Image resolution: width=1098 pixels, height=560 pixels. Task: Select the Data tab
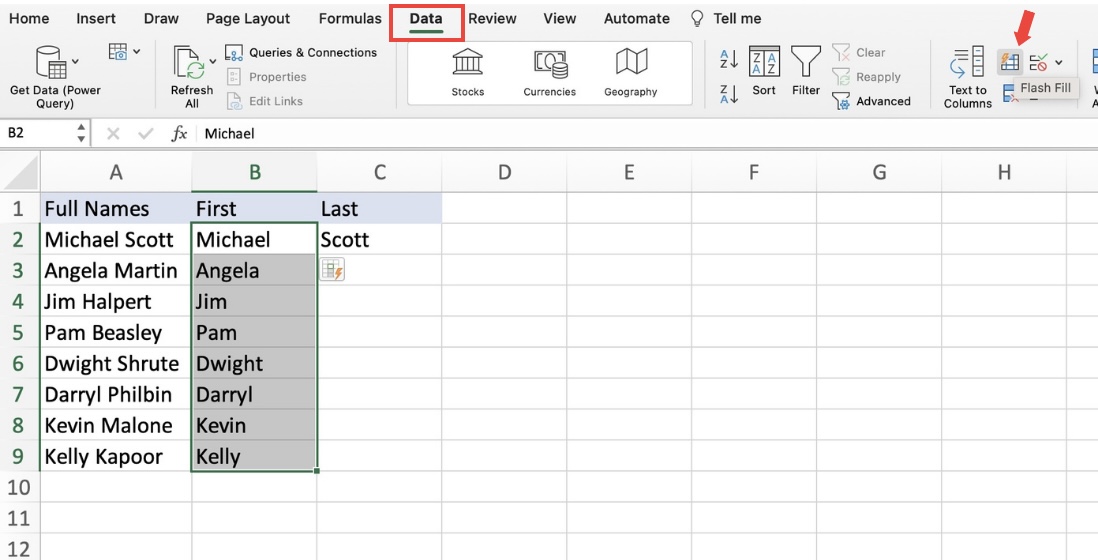[426, 19]
